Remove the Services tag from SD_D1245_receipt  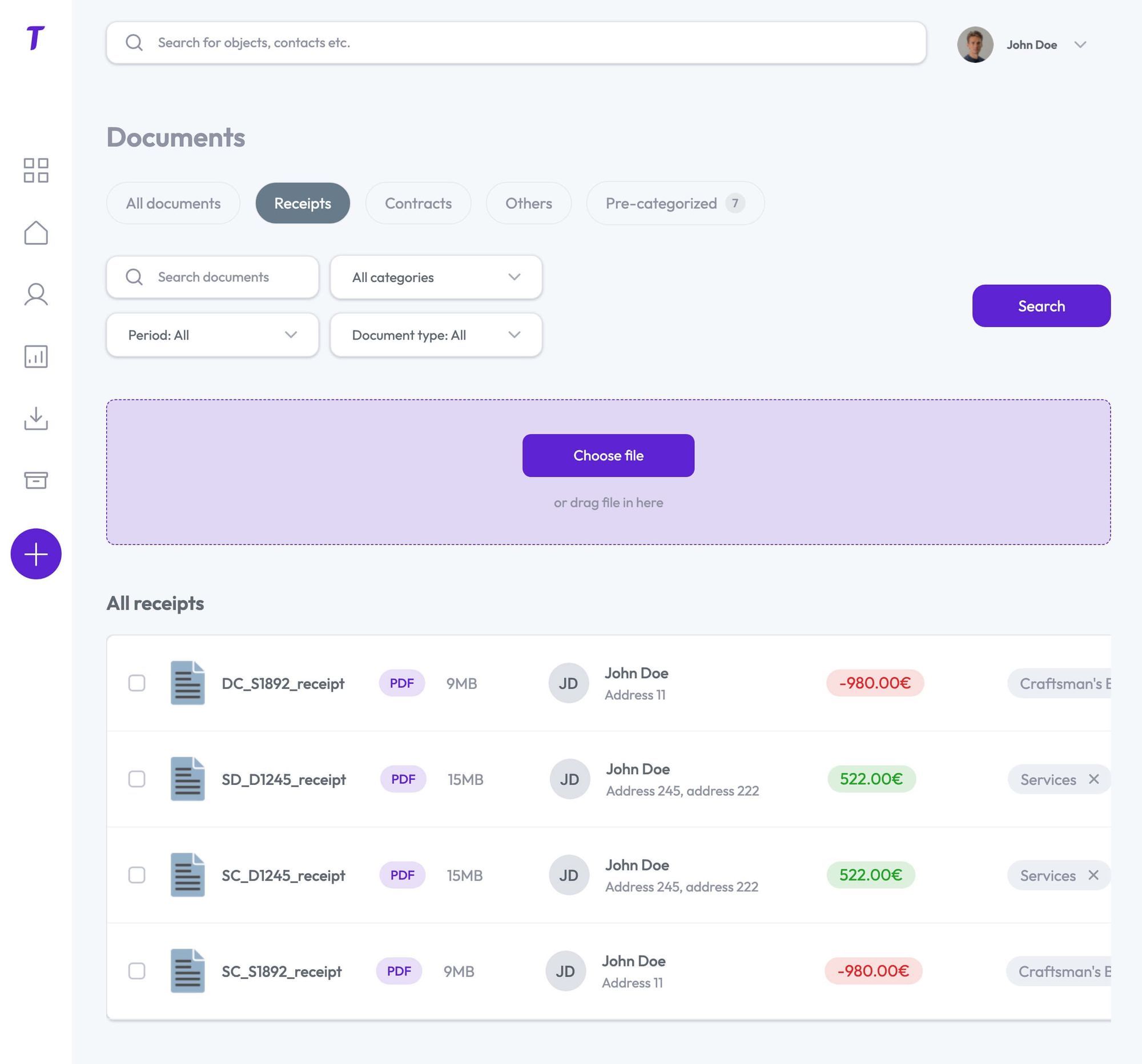point(1093,779)
